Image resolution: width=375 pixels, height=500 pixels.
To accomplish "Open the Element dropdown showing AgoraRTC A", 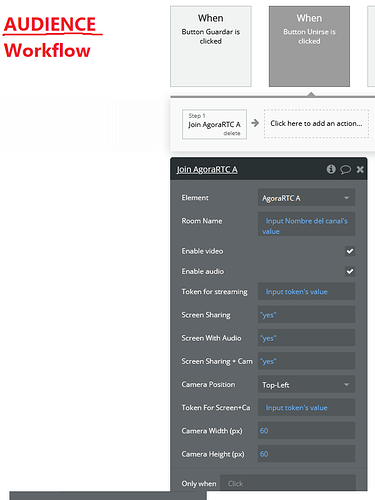I will click(x=306, y=198).
